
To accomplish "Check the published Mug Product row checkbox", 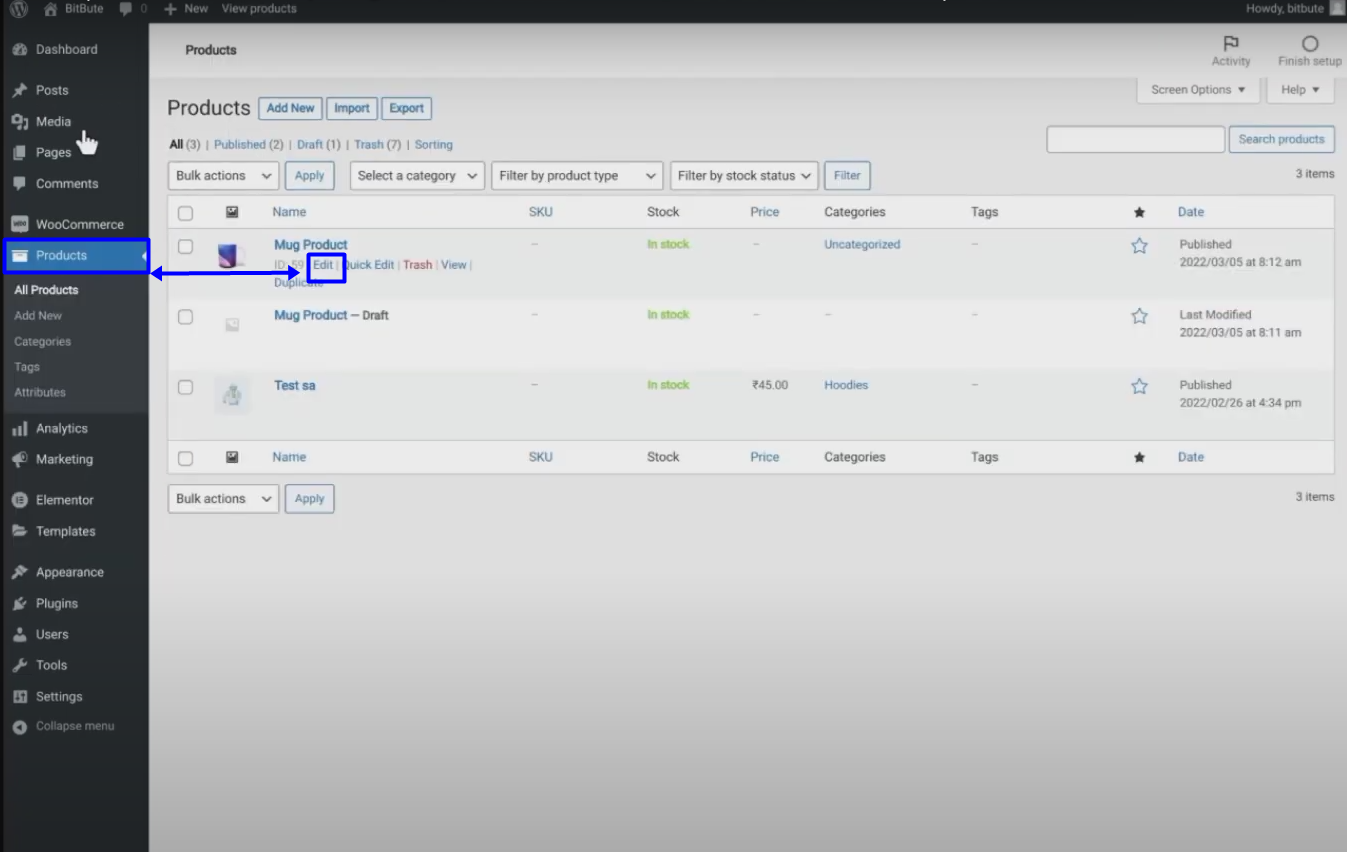I will pos(185,246).
